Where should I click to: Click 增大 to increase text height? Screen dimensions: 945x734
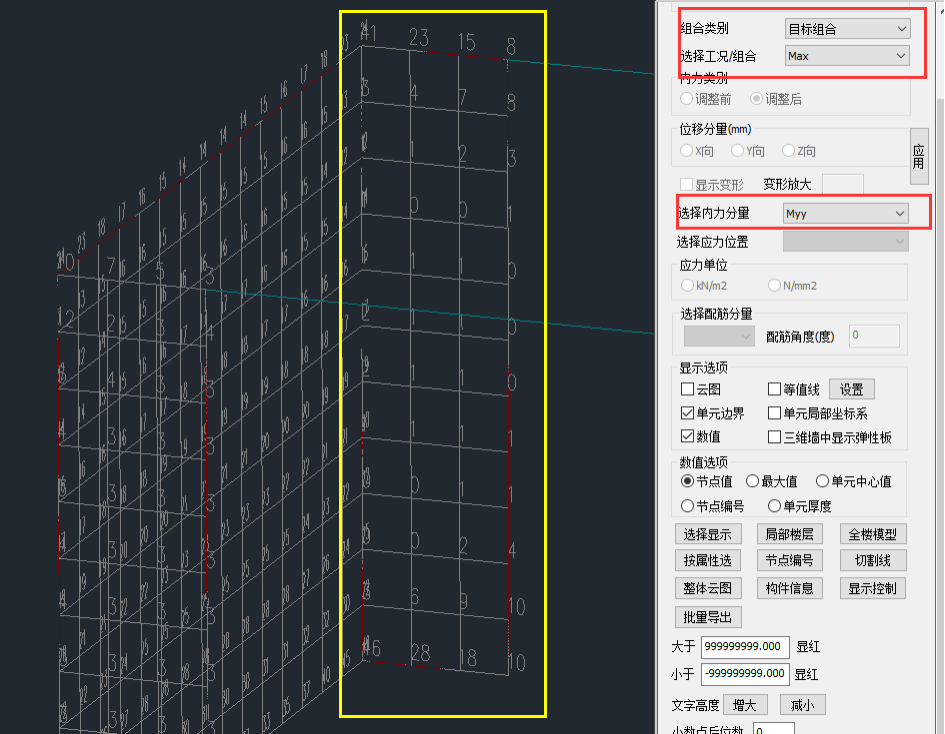pyautogui.click(x=745, y=705)
